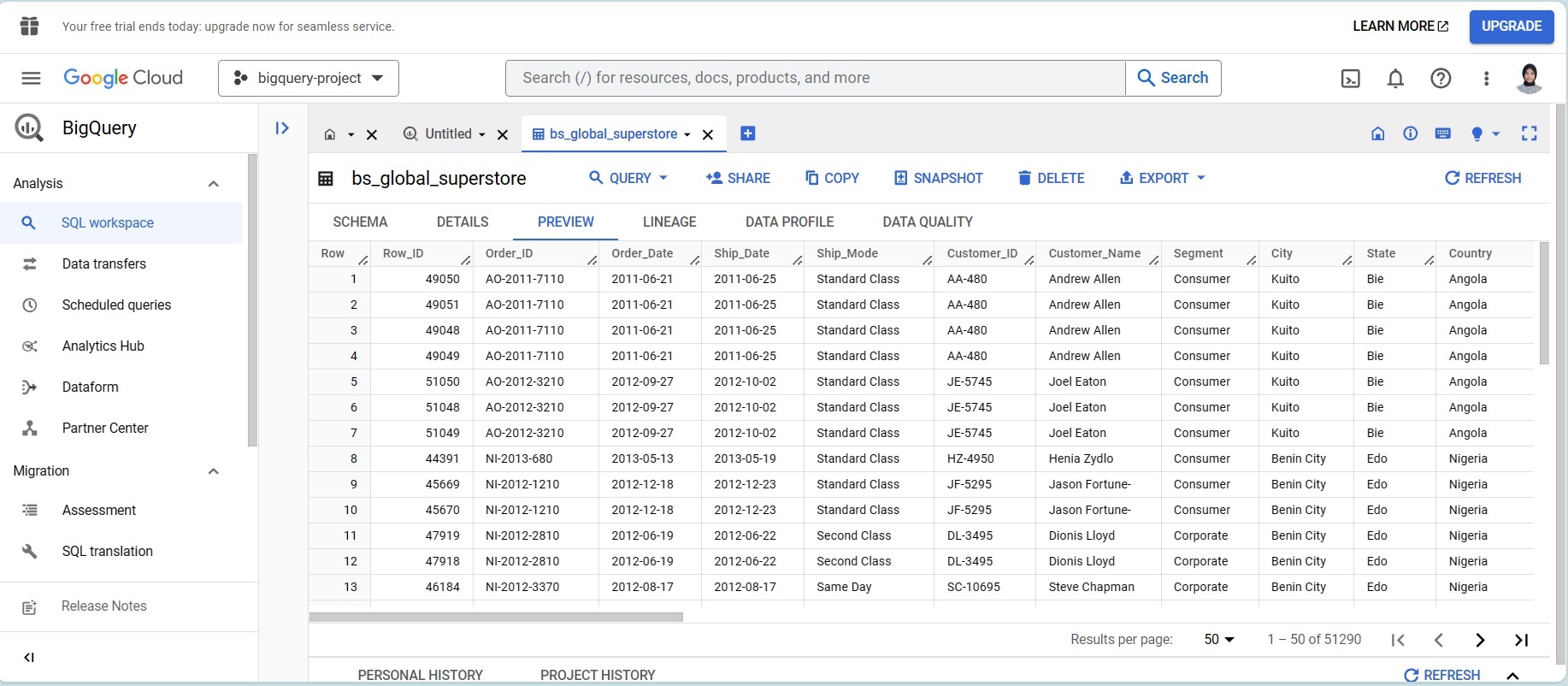Click COPY button
The image size is (1568, 686).
(832, 178)
